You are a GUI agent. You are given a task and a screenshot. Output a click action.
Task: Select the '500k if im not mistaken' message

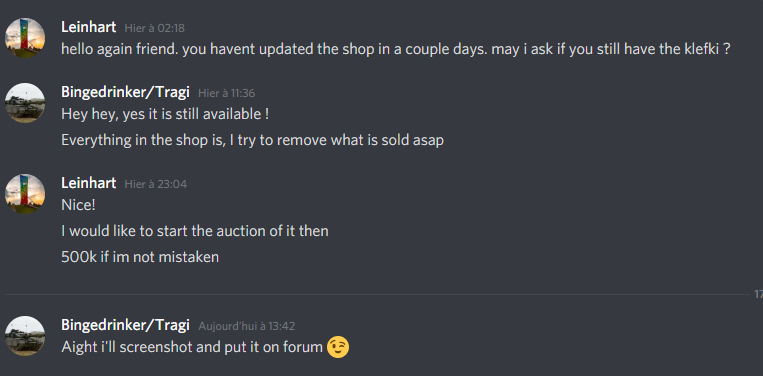point(140,257)
